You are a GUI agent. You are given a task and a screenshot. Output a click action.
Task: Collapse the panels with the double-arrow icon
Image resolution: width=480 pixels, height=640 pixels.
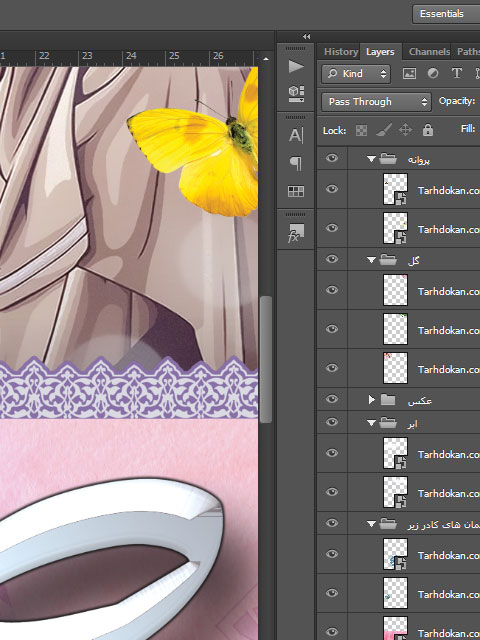click(307, 36)
